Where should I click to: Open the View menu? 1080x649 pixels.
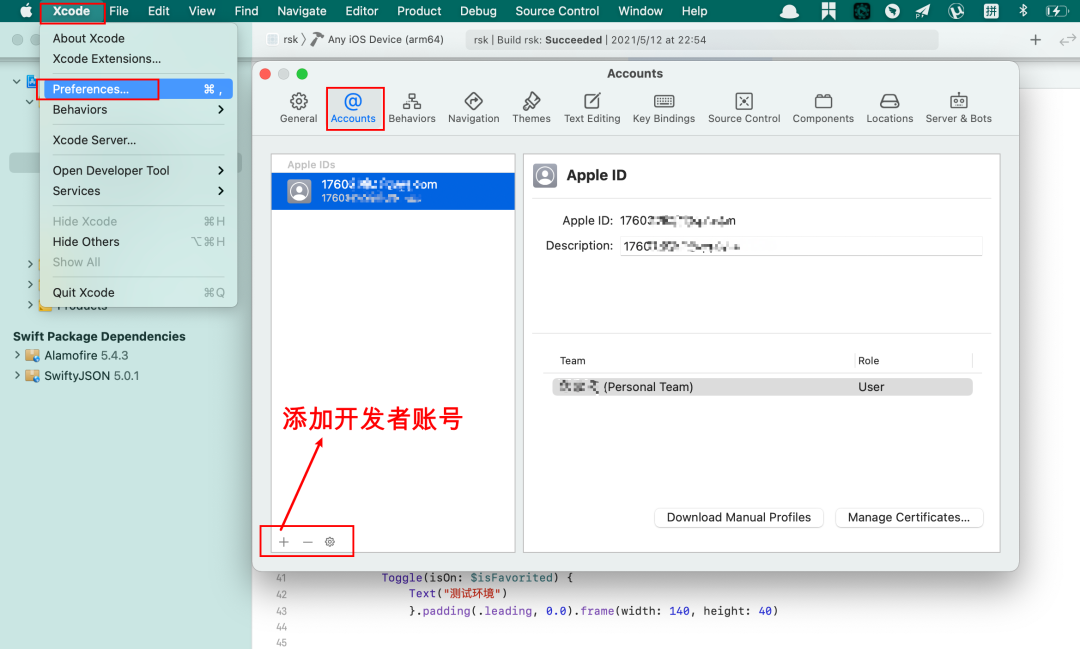[202, 11]
